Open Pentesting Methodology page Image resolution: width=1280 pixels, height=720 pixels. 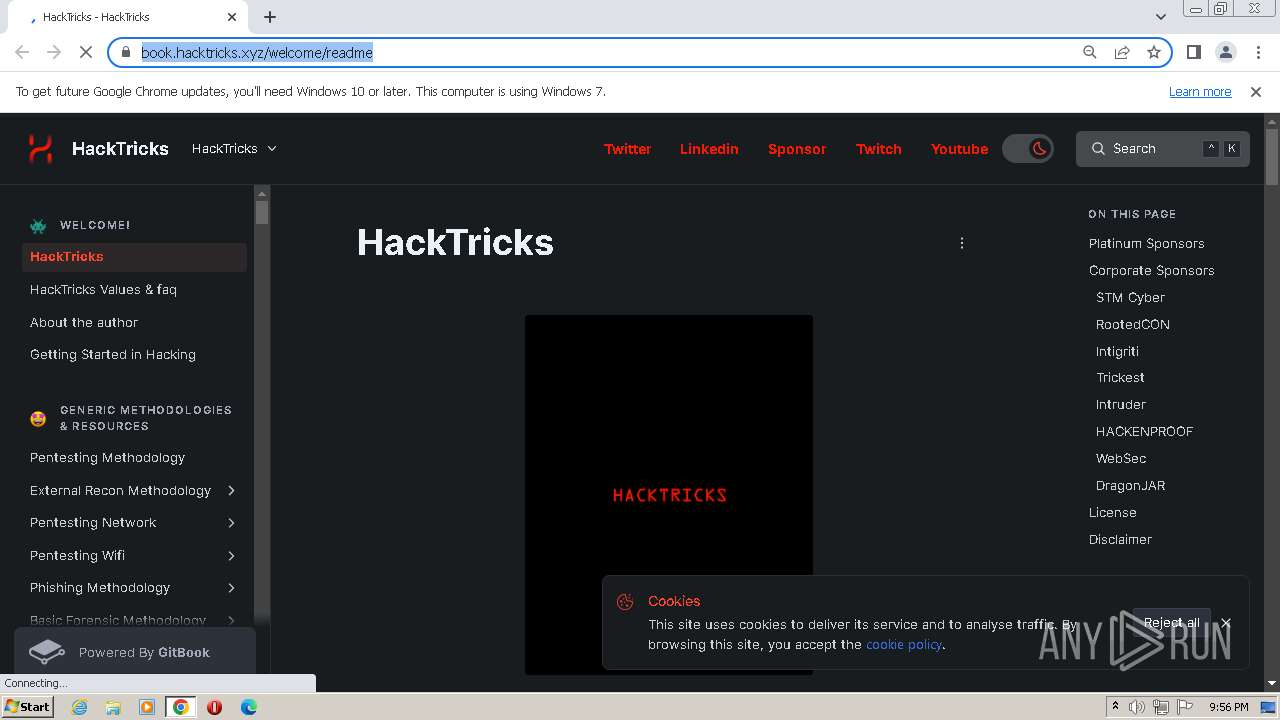[107, 458]
